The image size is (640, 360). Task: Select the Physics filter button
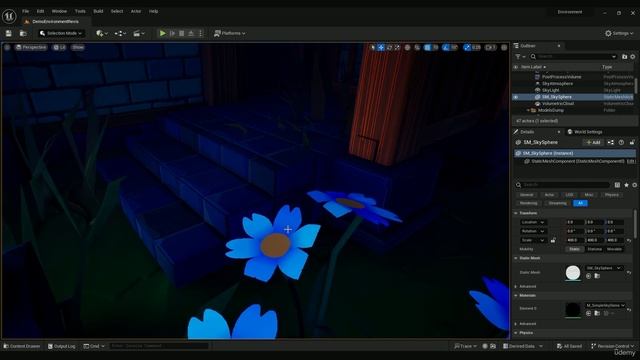point(611,195)
